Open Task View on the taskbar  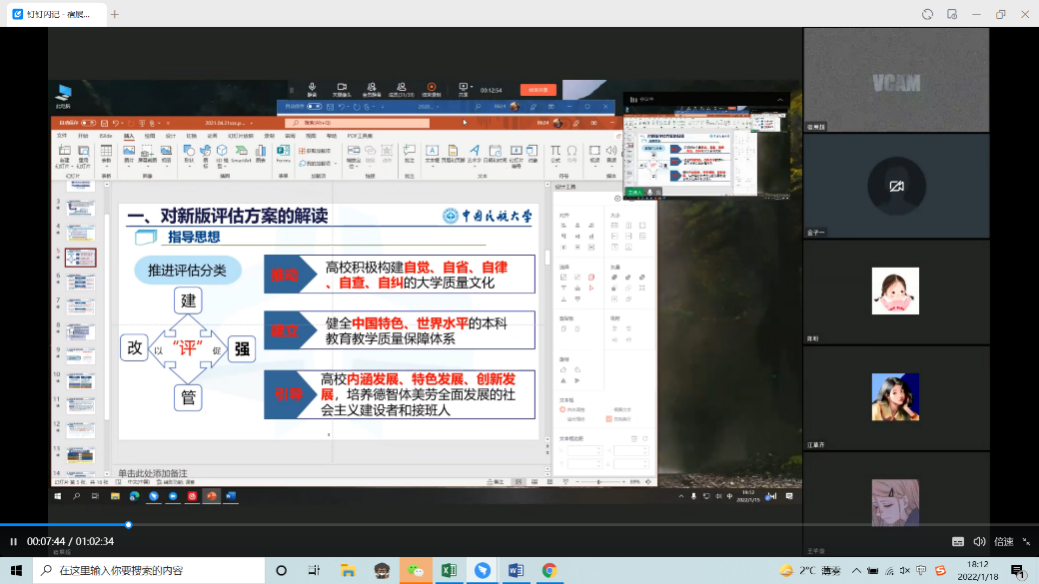pyautogui.click(x=315, y=570)
